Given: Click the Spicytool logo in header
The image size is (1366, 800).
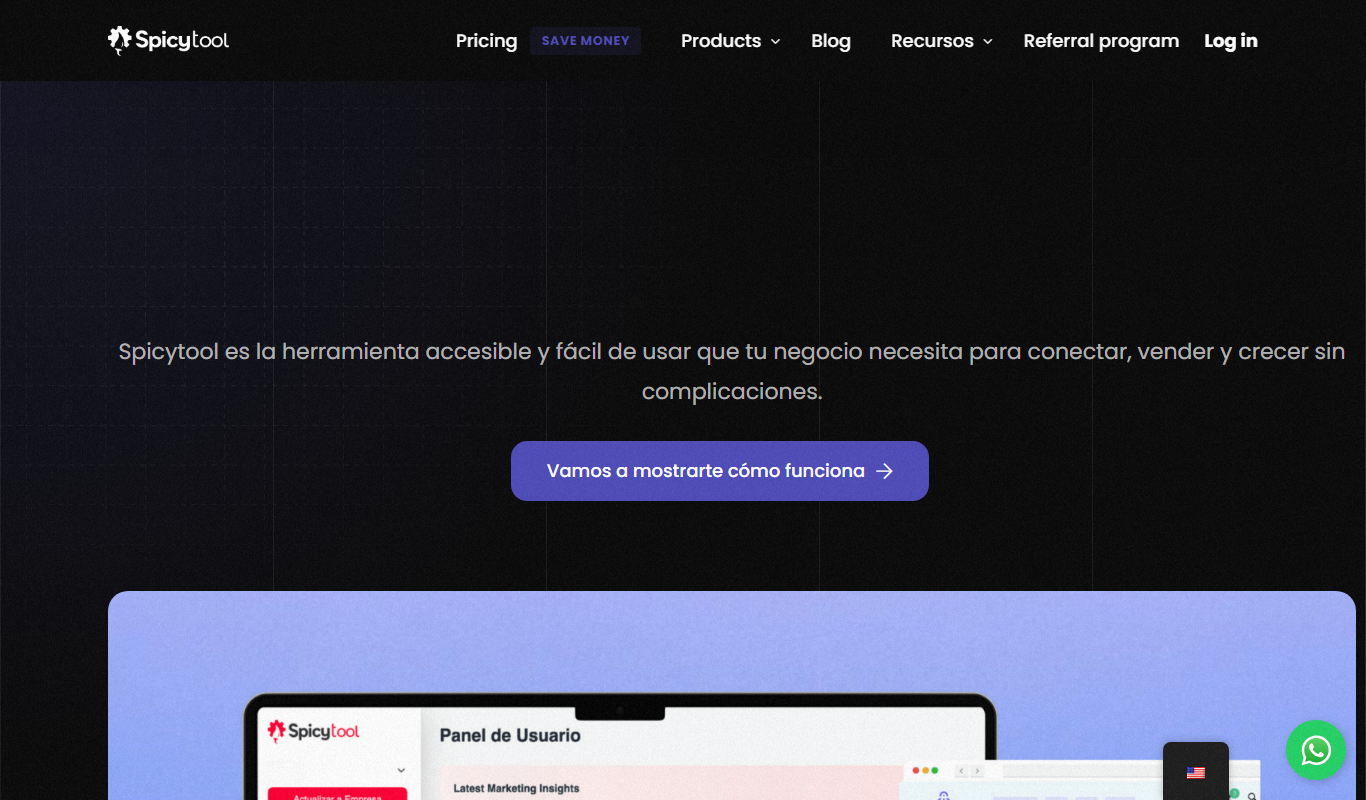Looking at the screenshot, I should click(x=169, y=40).
